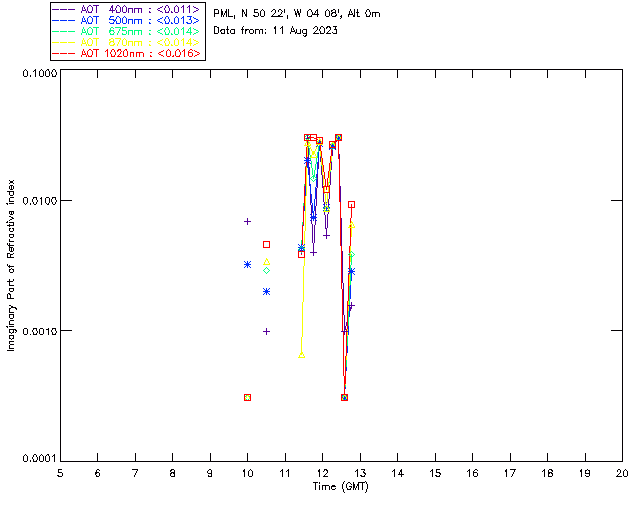Click the red dashed line sample in the legend
The image size is (640, 512).
pyautogui.click(x=64, y=53)
